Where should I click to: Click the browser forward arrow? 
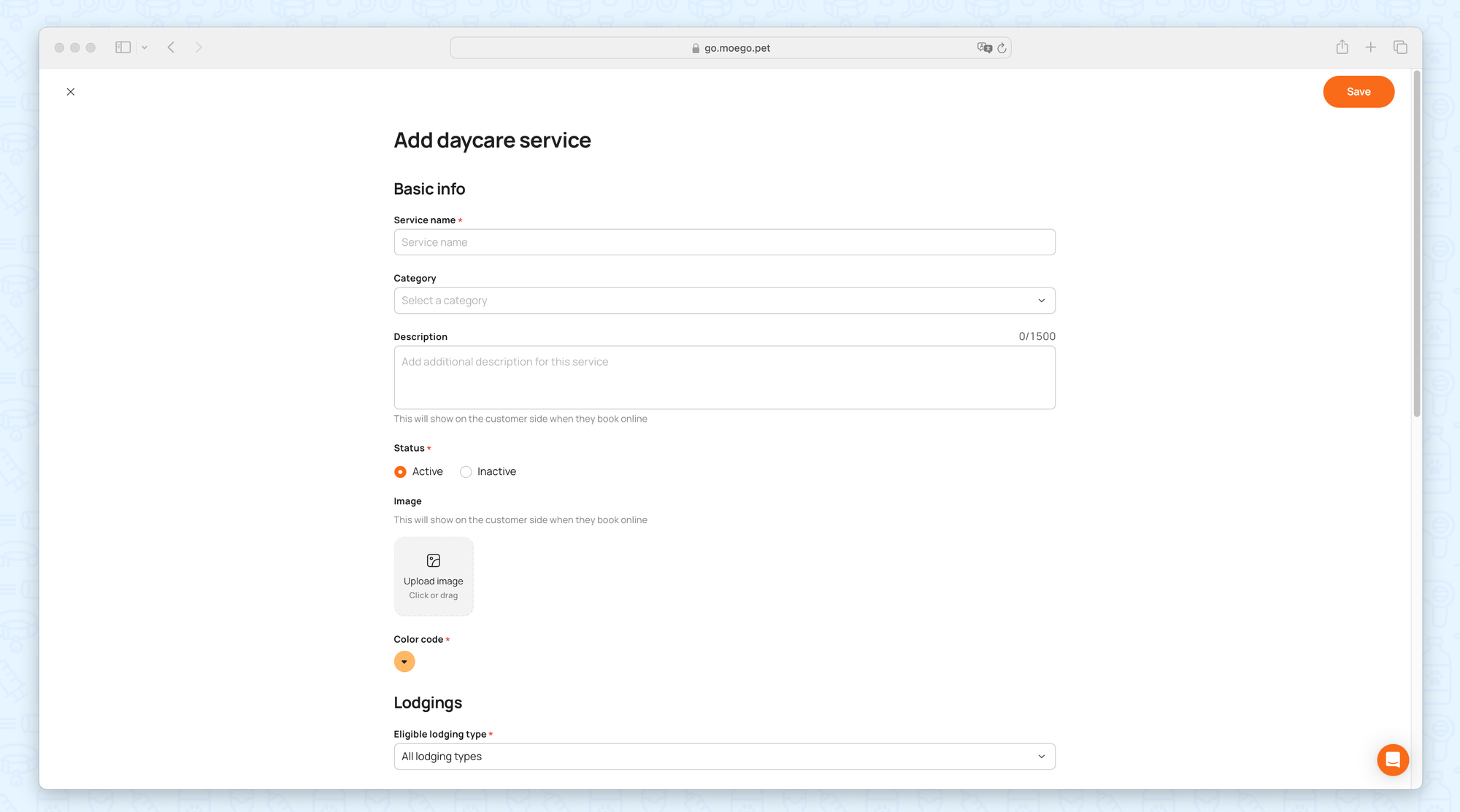point(199,47)
